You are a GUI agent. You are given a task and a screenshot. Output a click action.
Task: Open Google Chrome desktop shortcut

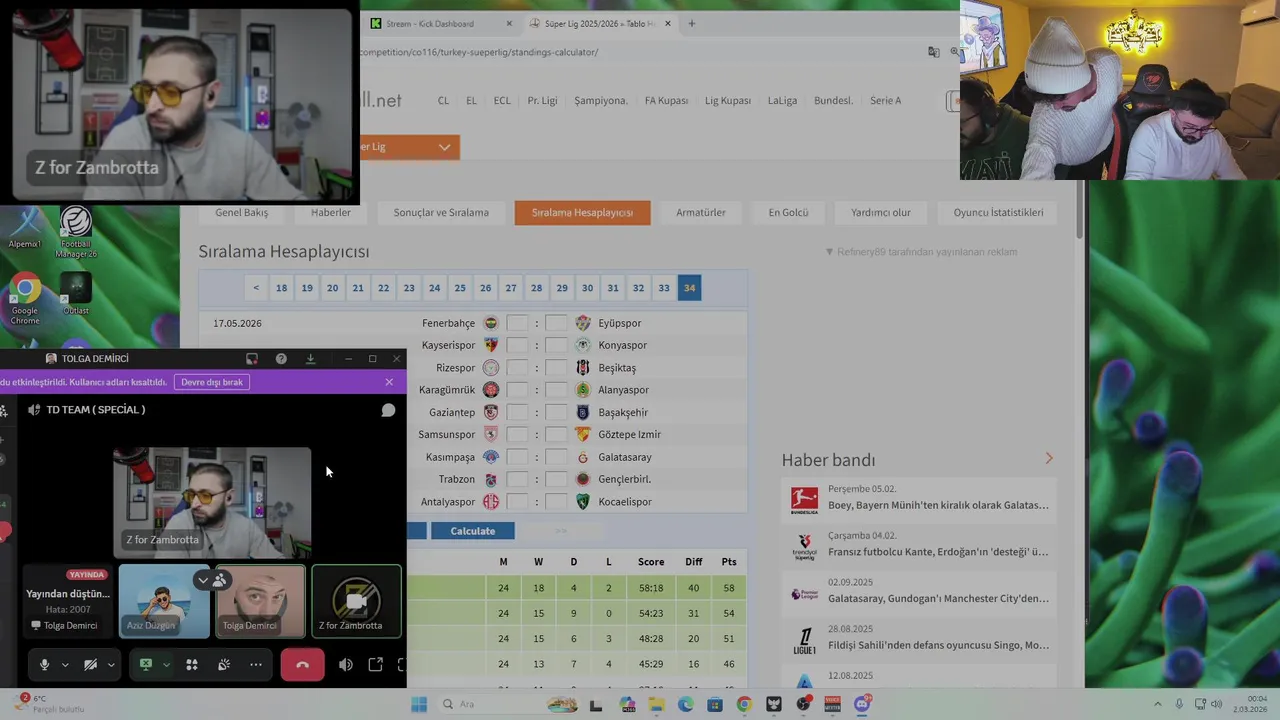click(25, 299)
